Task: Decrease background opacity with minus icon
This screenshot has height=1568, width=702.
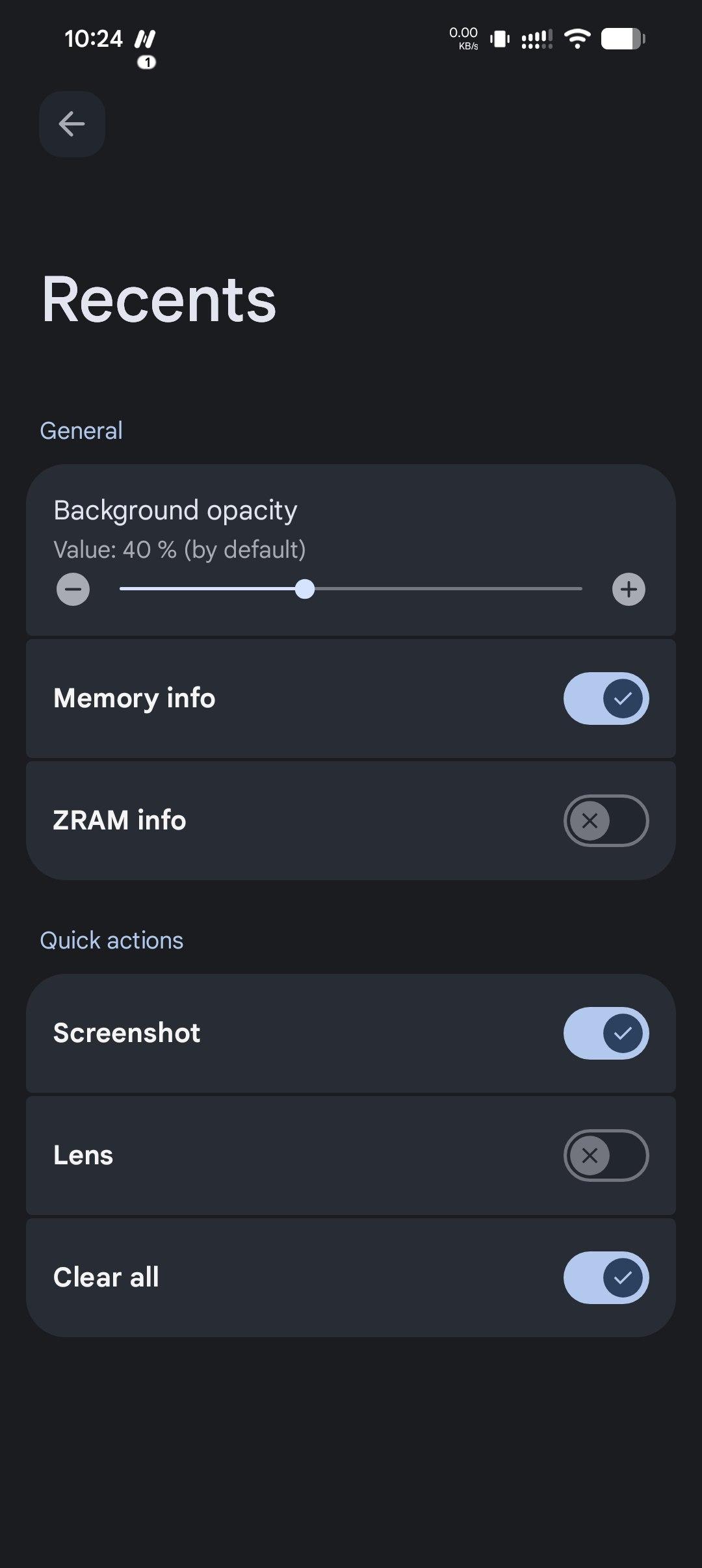Action: [x=73, y=590]
